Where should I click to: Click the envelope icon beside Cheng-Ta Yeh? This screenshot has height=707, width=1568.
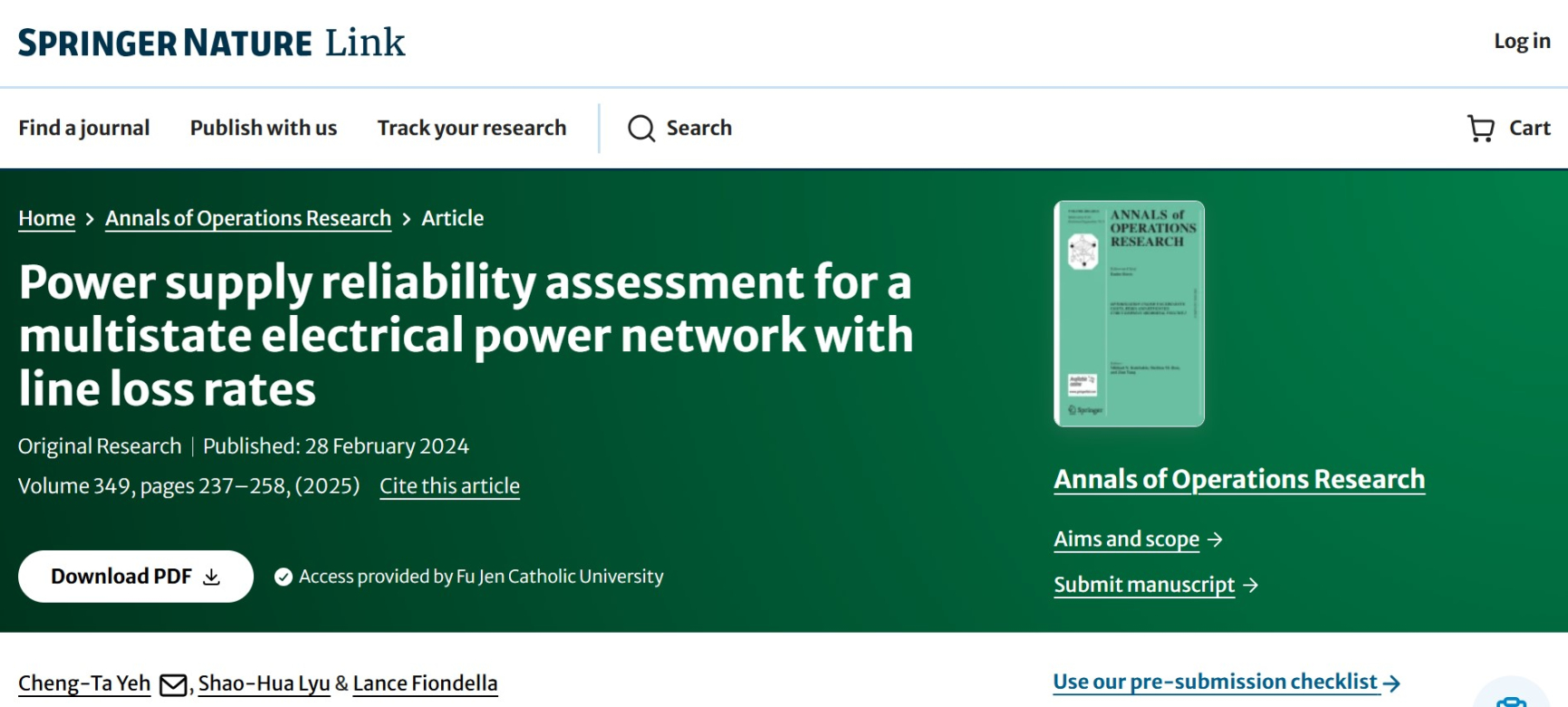click(173, 684)
